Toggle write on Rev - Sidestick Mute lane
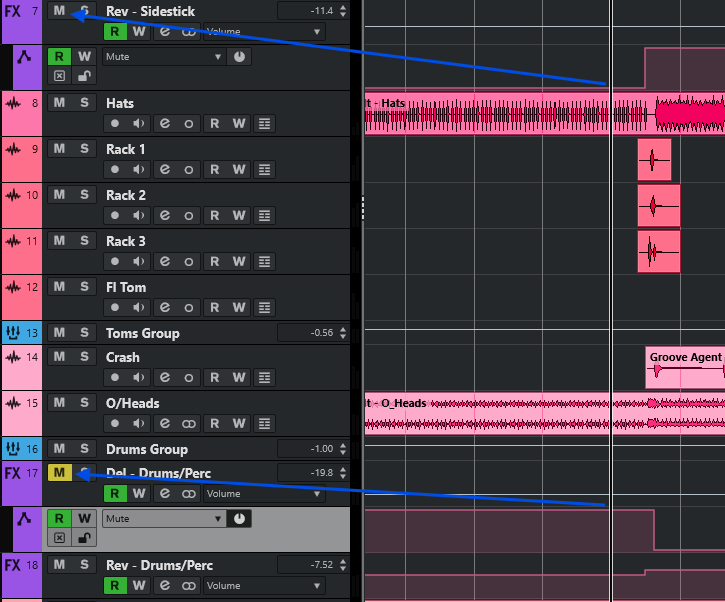 pyautogui.click(x=84, y=56)
